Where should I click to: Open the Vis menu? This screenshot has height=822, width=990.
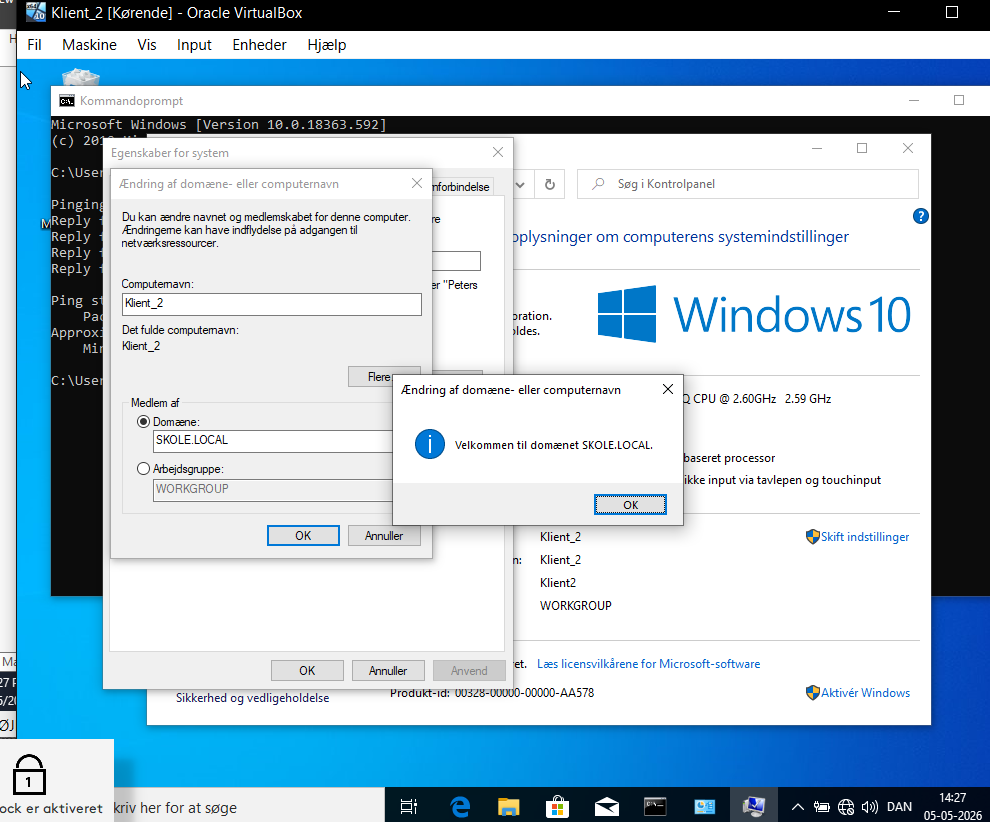pyautogui.click(x=146, y=45)
